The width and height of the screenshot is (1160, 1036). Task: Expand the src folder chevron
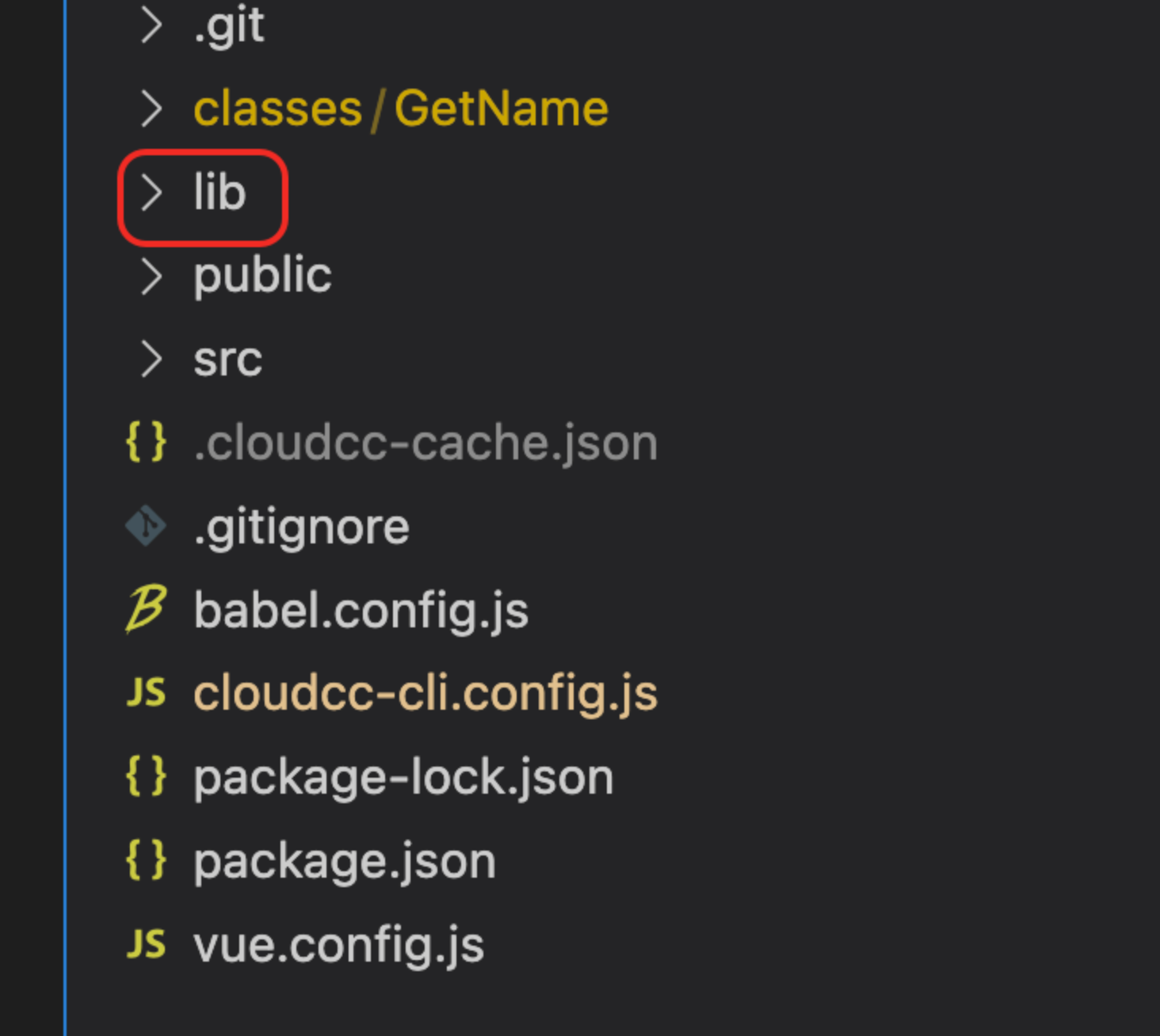150,360
